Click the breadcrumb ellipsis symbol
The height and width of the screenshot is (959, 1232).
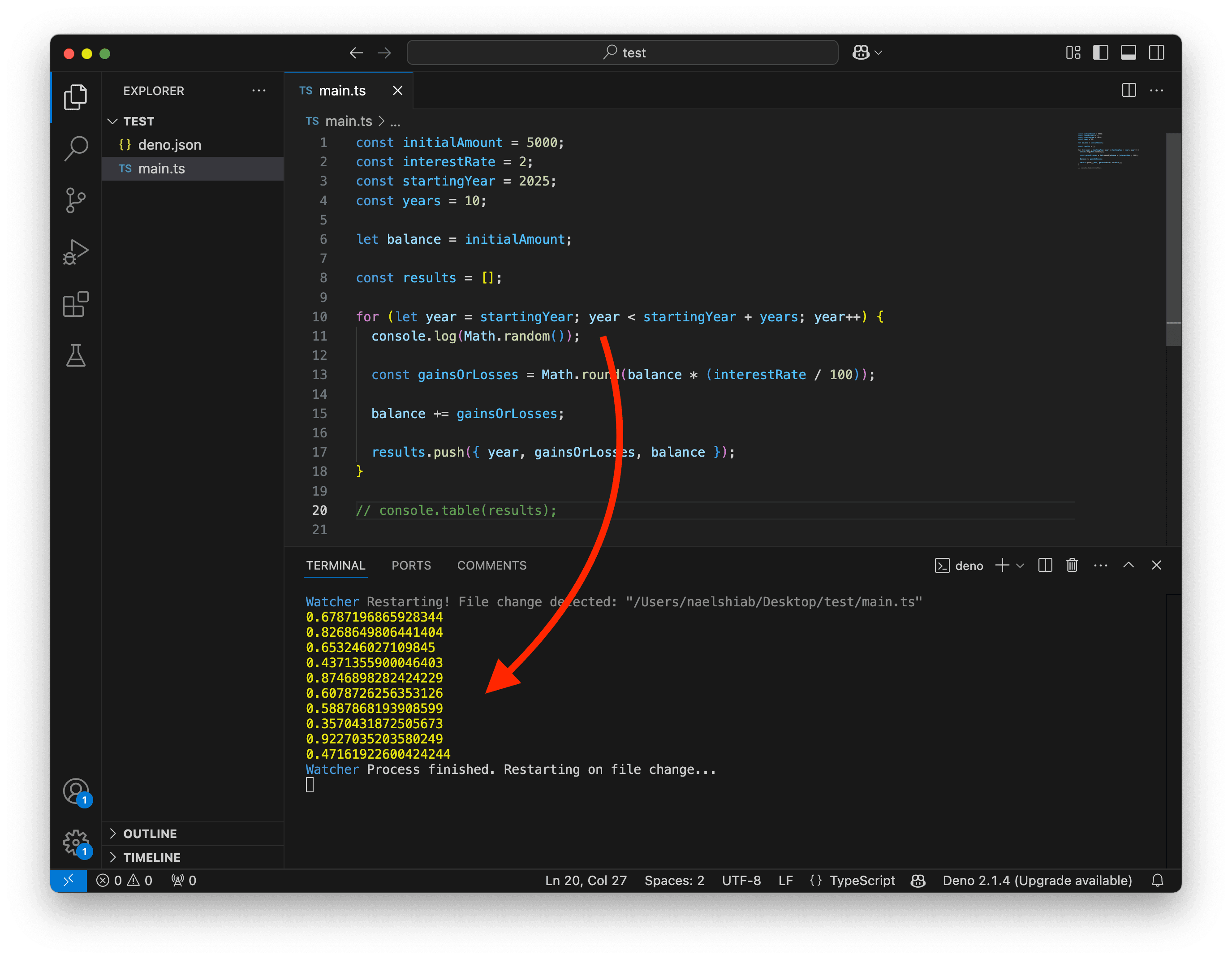(396, 121)
